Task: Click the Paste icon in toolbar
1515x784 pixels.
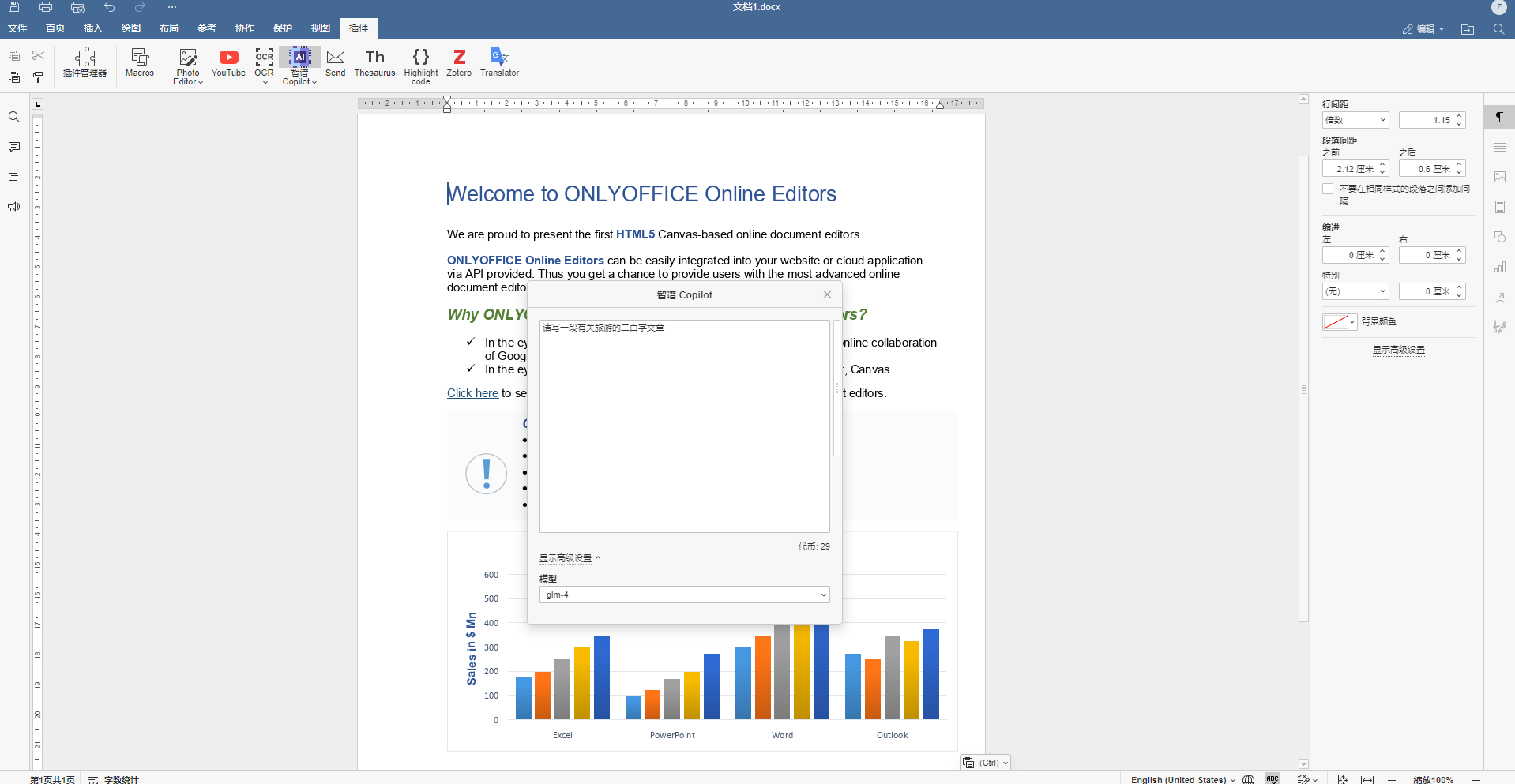Action: pos(14,77)
